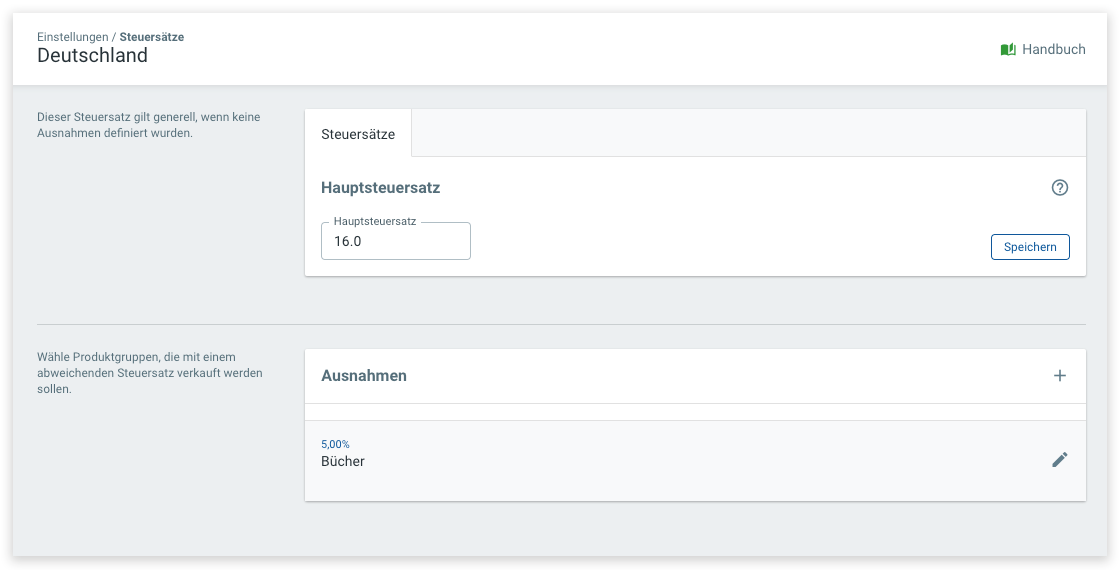Click the bold Hauptsteuersatz section heading

click(381, 188)
